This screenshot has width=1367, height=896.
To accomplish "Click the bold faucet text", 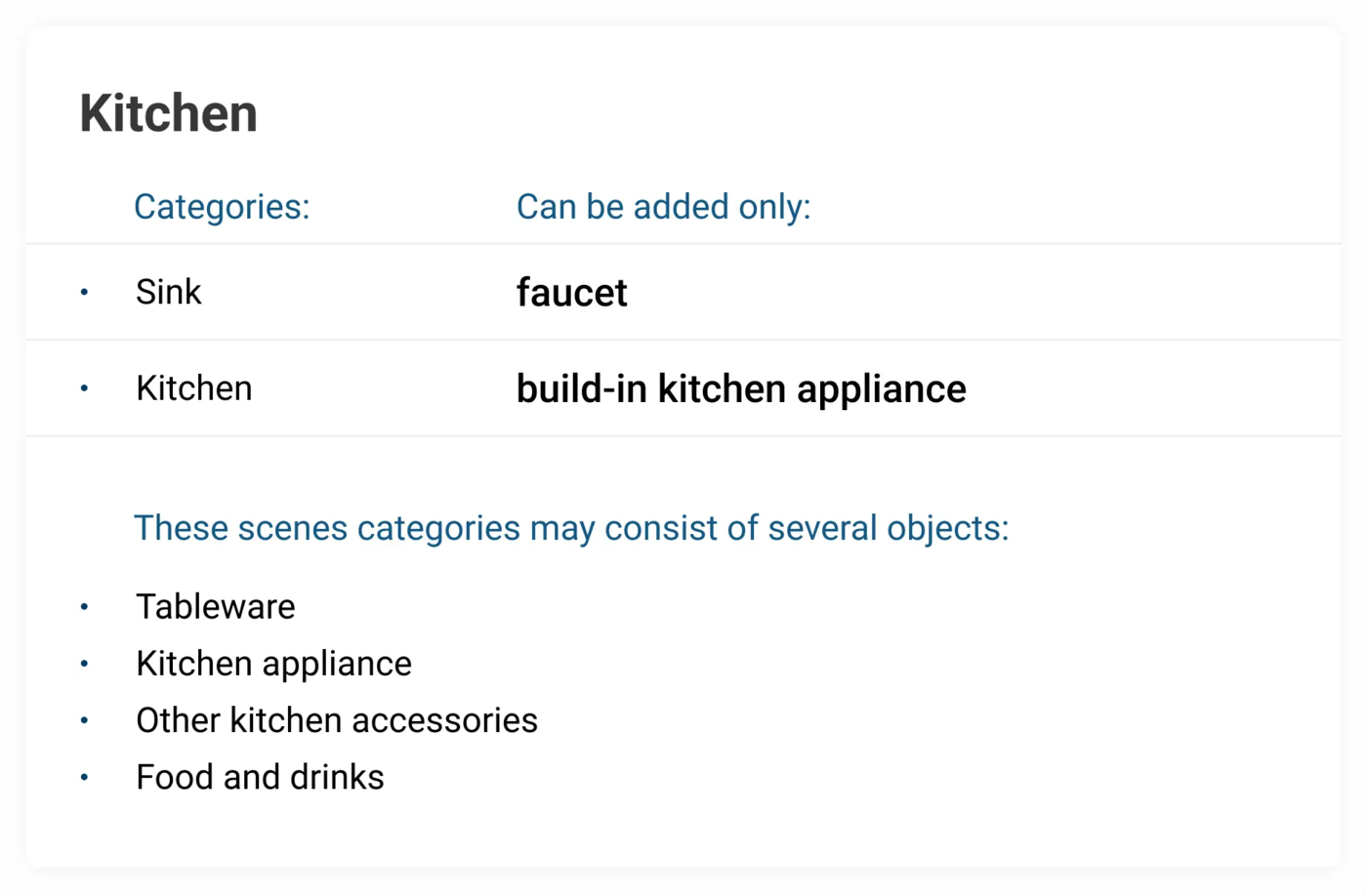I will (x=571, y=293).
